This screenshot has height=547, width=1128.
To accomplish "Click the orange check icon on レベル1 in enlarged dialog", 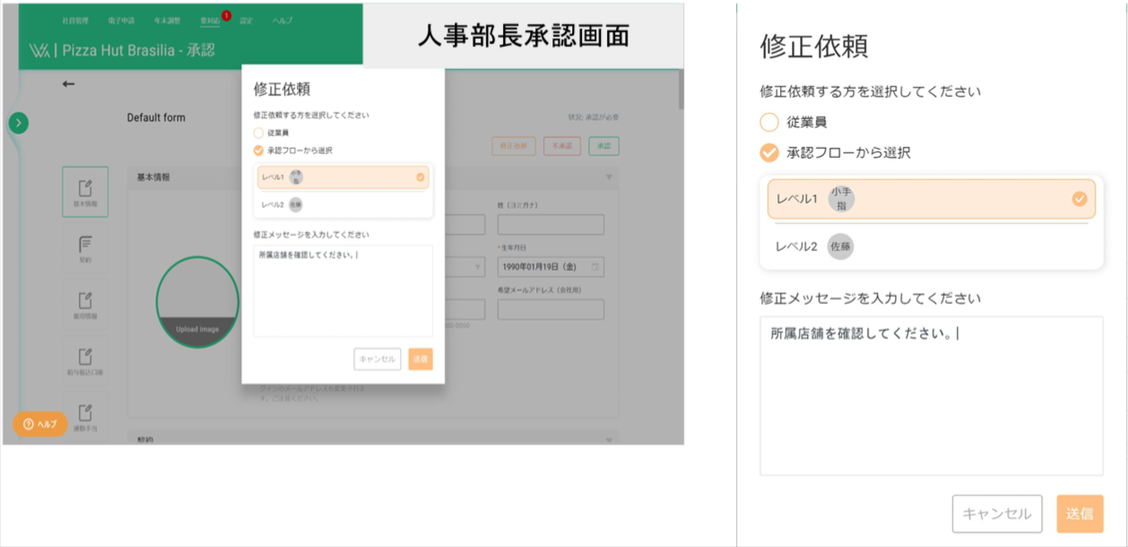I will 1079,199.
